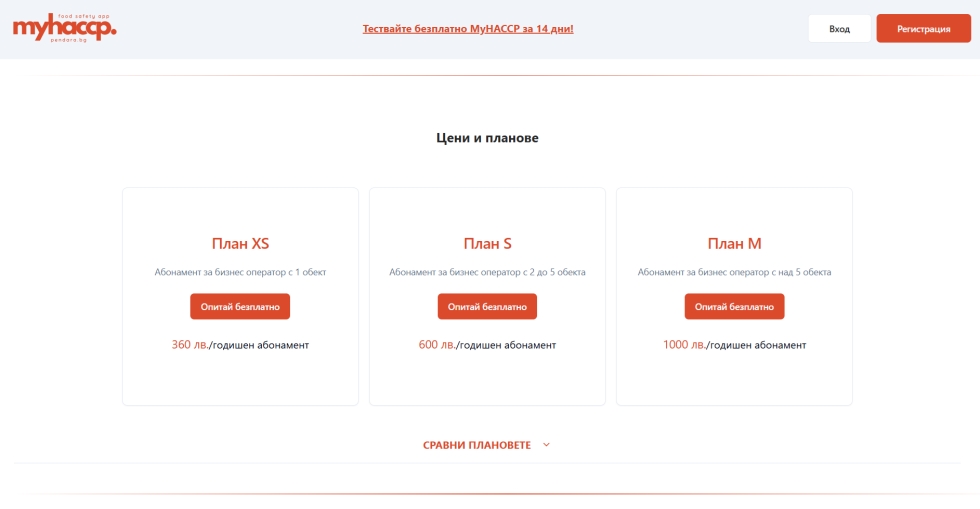Select the План XS title
Viewport: 980px width, 509px height.
click(x=240, y=244)
